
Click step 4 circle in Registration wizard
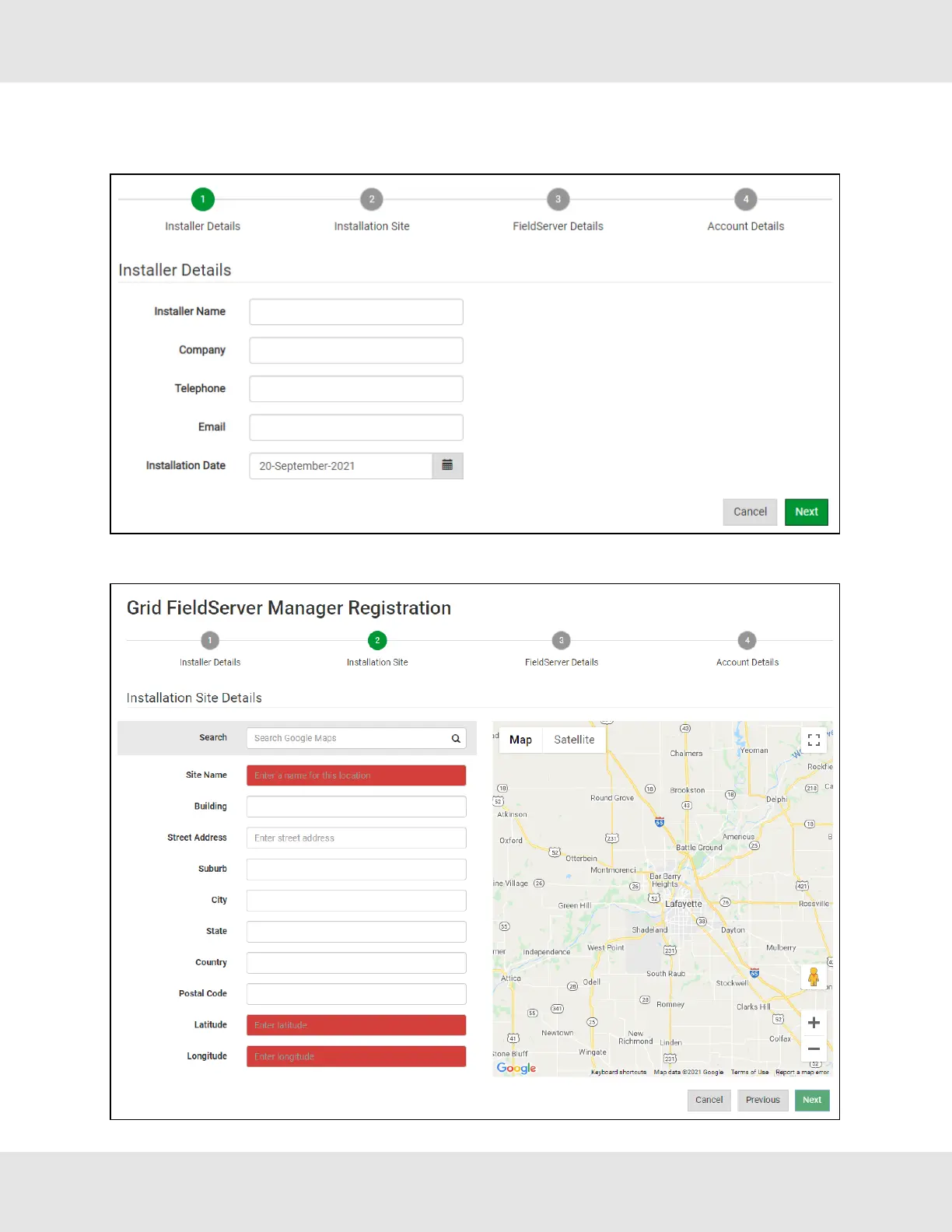[747, 640]
